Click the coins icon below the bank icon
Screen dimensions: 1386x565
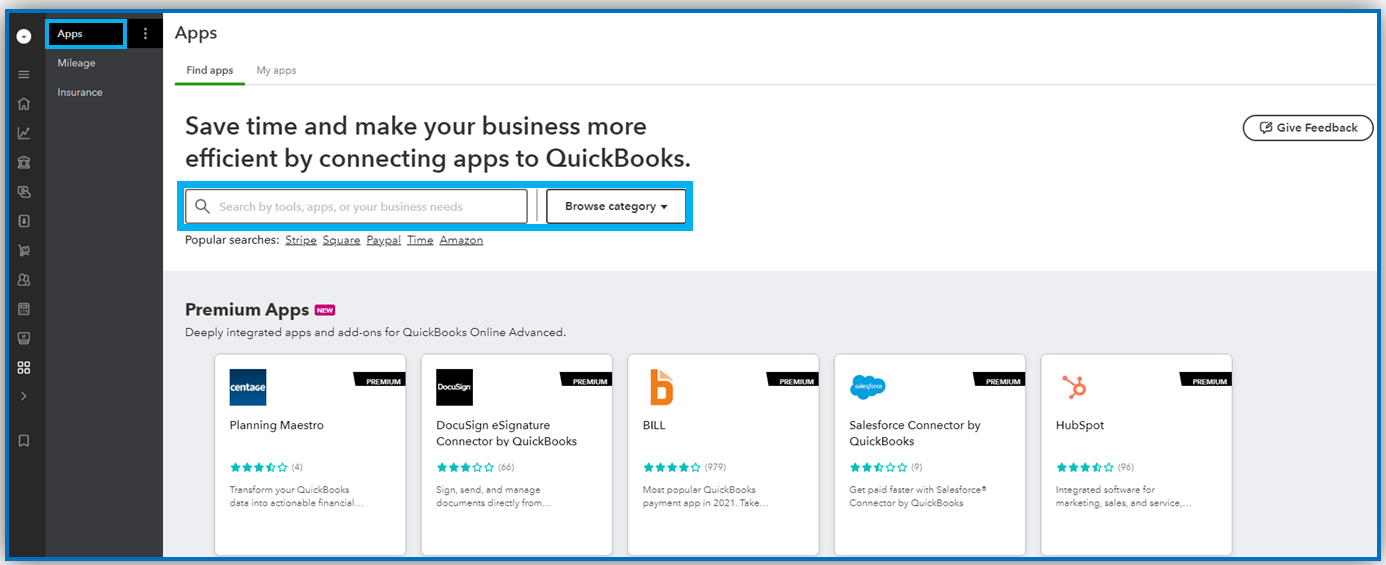click(24, 191)
